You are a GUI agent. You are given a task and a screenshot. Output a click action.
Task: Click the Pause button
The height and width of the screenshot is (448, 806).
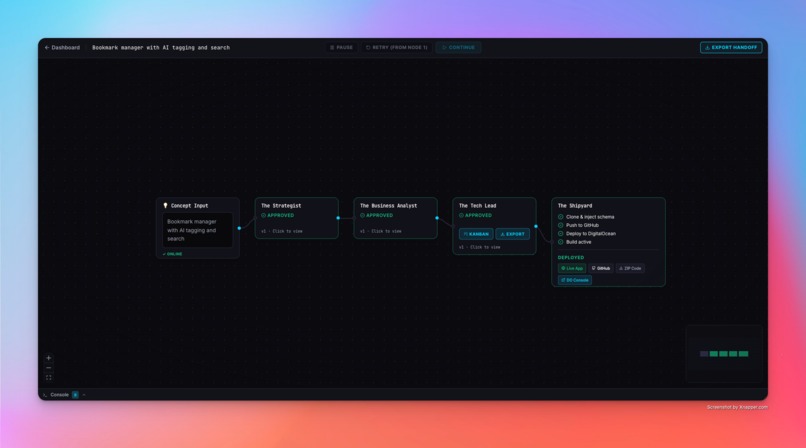click(341, 47)
